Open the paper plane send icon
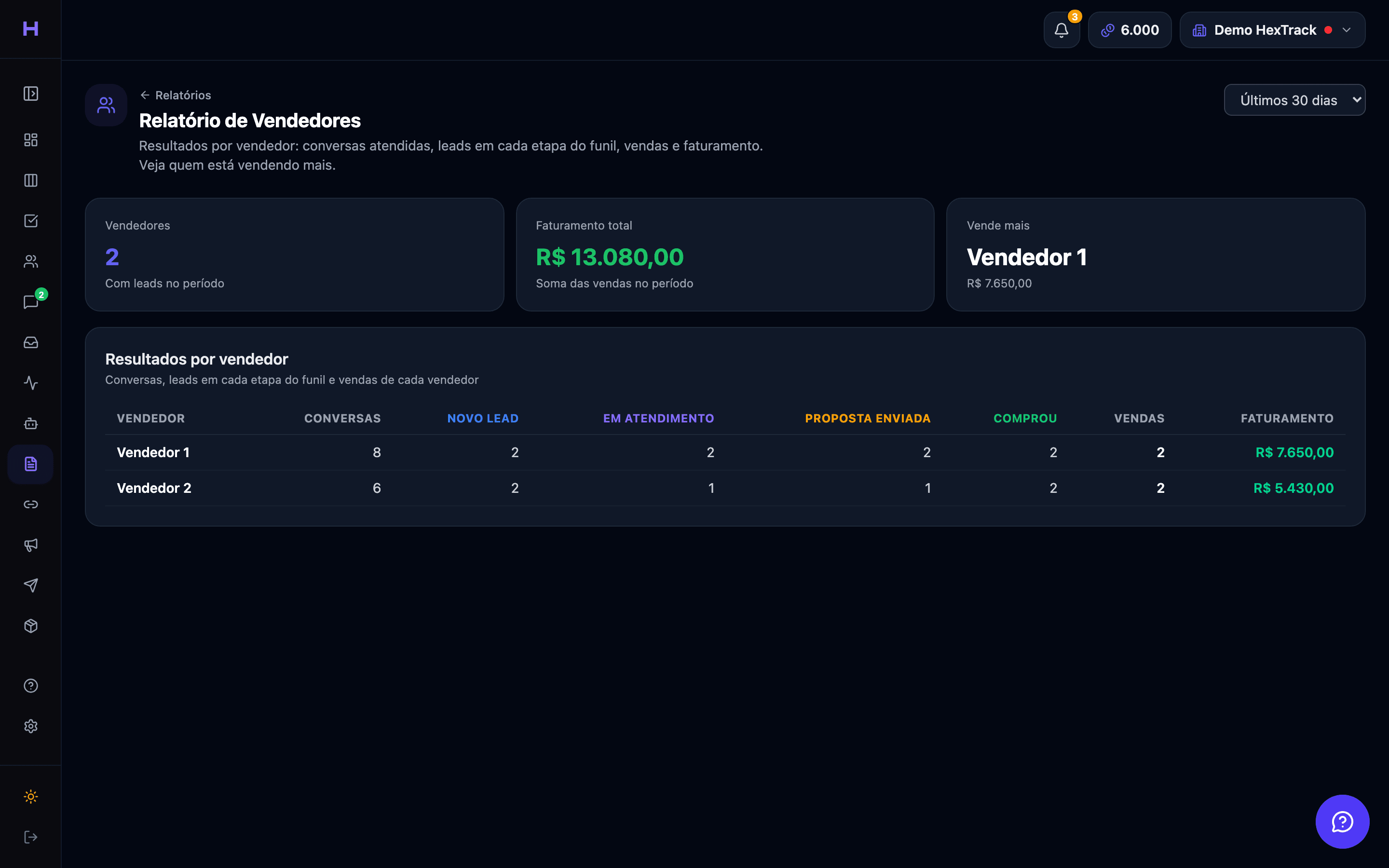The width and height of the screenshot is (1389, 868). pyautogui.click(x=30, y=585)
